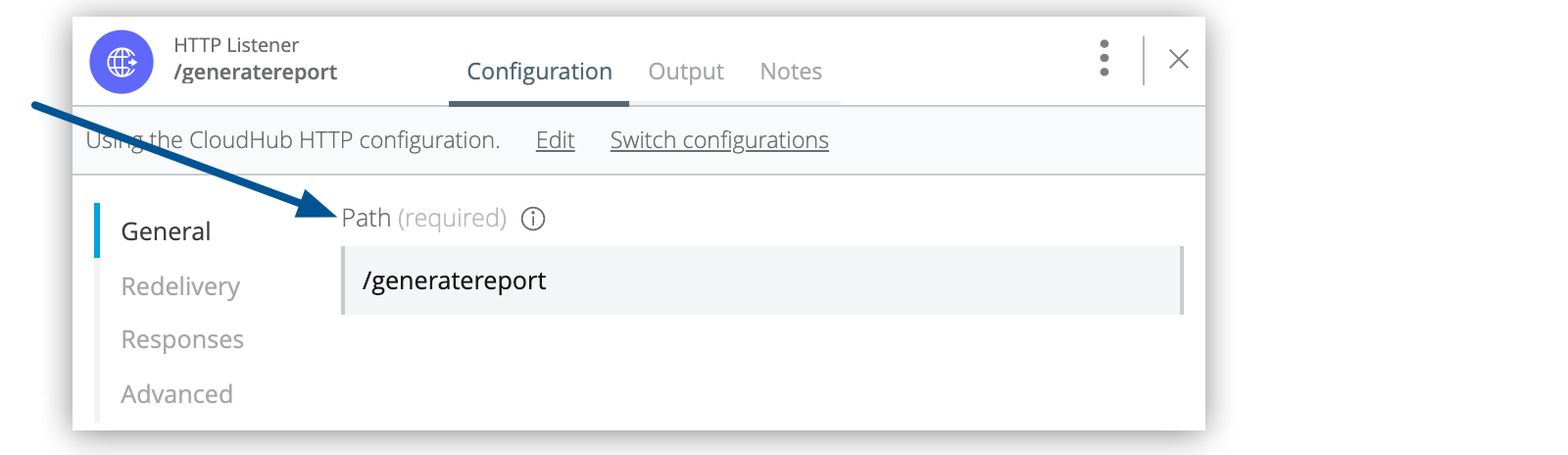Go to the Responses settings section

point(182,339)
